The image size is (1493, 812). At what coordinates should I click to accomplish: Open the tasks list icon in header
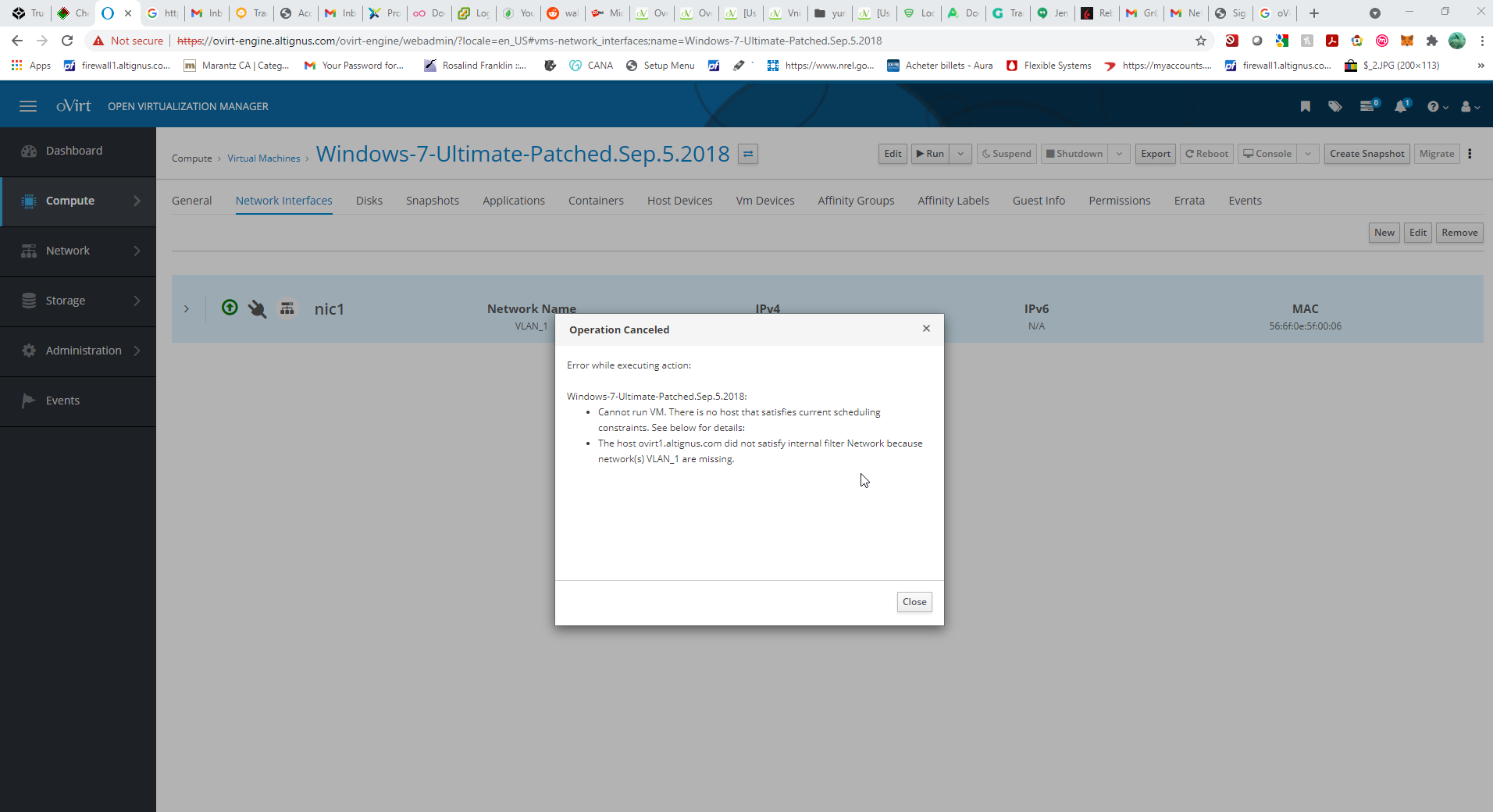1368,106
